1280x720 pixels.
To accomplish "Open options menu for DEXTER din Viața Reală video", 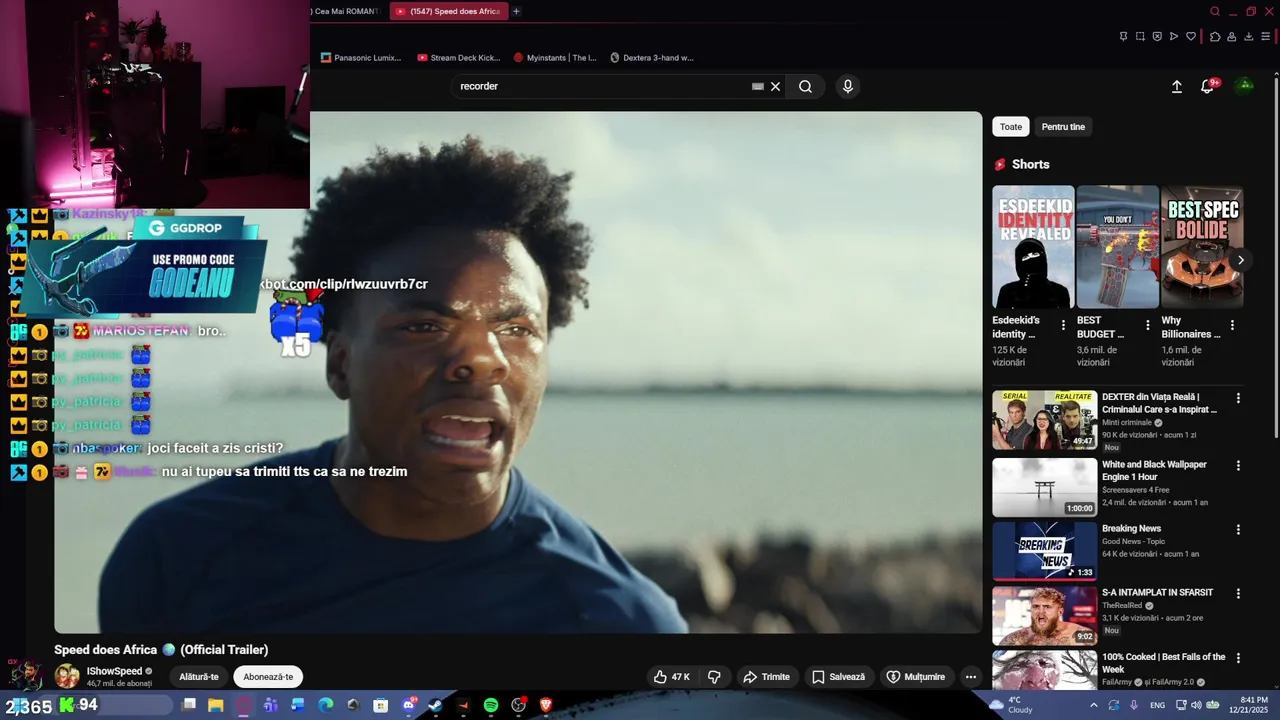I will [x=1238, y=398].
